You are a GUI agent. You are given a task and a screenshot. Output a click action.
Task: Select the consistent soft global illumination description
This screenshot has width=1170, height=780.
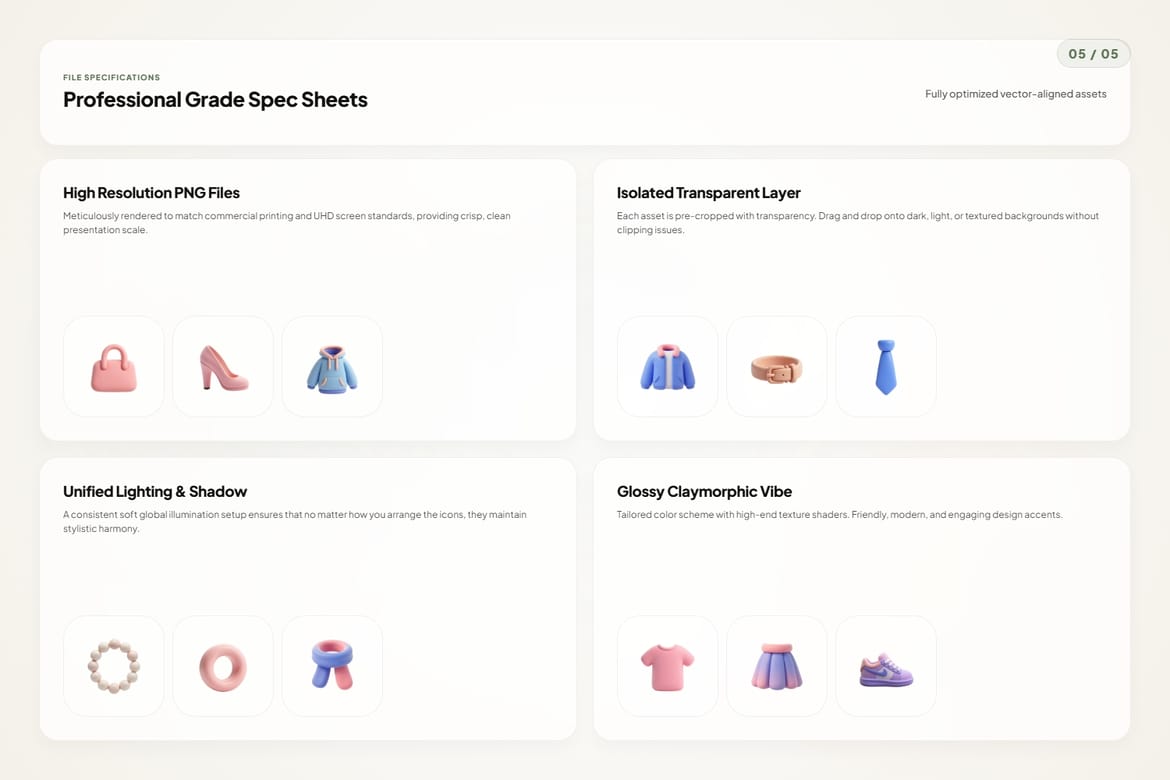point(295,521)
